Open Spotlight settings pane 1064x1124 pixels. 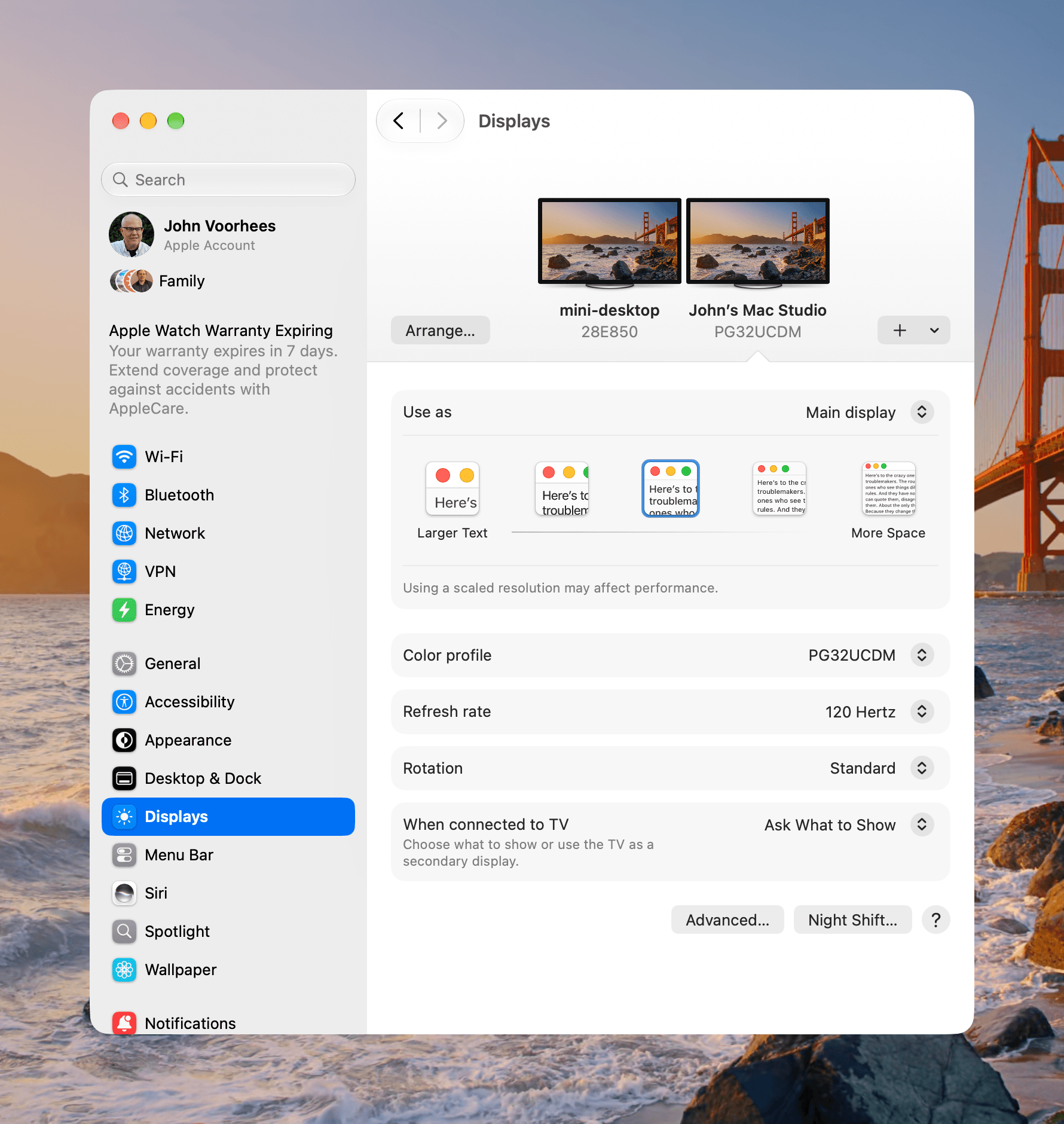pyautogui.click(x=228, y=931)
